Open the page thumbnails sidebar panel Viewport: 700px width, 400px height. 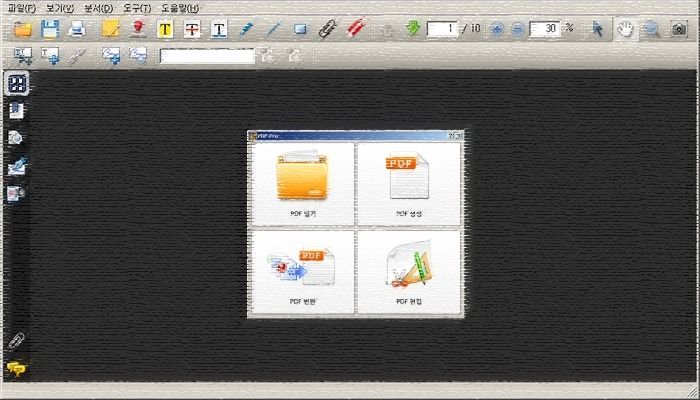click(17, 83)
